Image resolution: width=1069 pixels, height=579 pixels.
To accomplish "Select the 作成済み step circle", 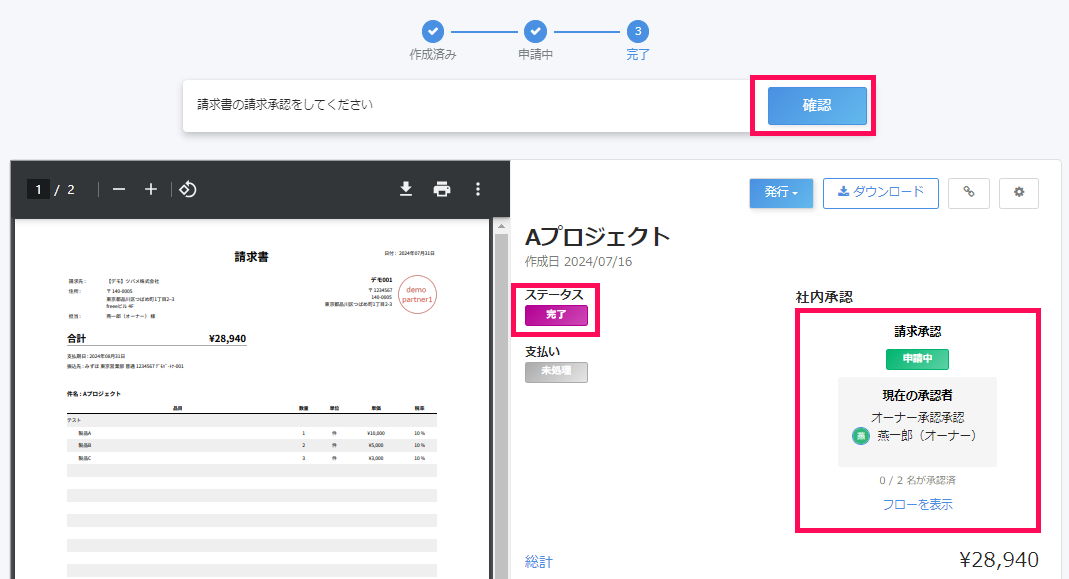I will pos(433,32).
